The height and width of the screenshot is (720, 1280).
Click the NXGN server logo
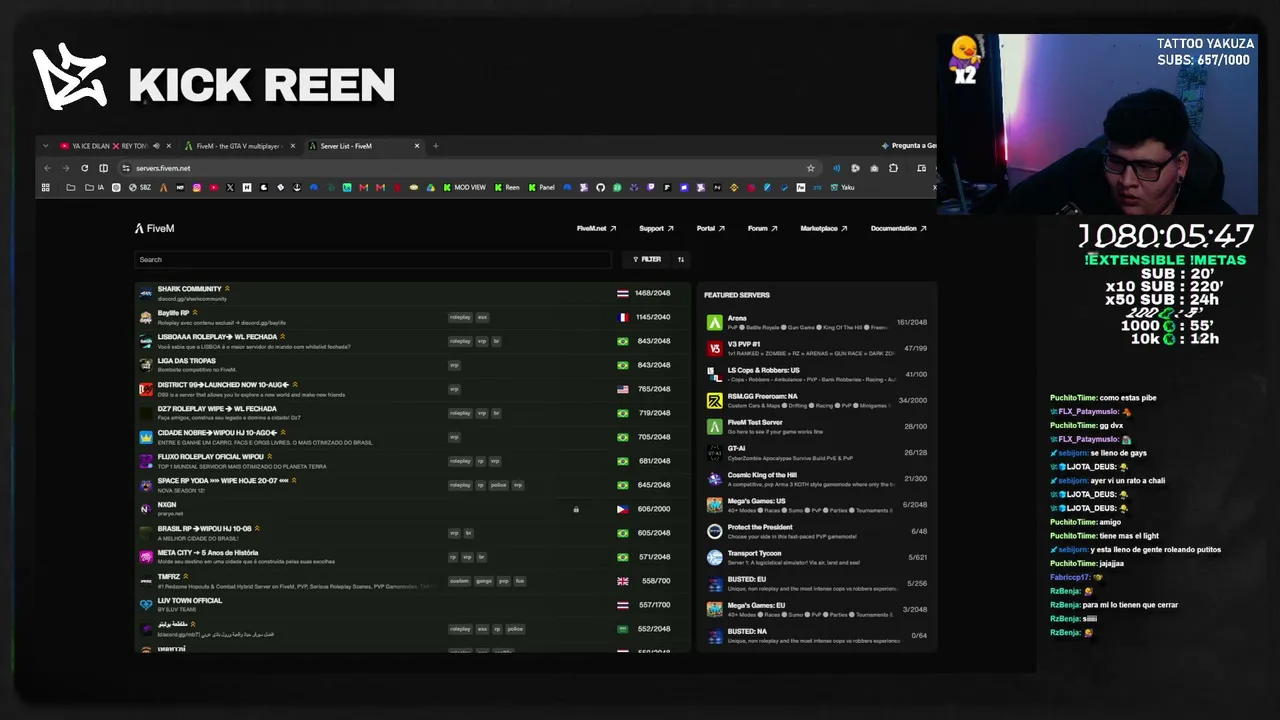point(146,509)
